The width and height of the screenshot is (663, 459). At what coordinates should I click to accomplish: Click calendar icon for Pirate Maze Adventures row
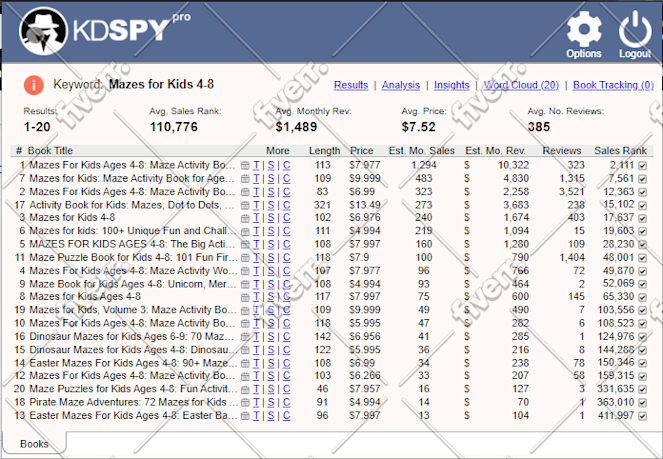pos(245,403)
